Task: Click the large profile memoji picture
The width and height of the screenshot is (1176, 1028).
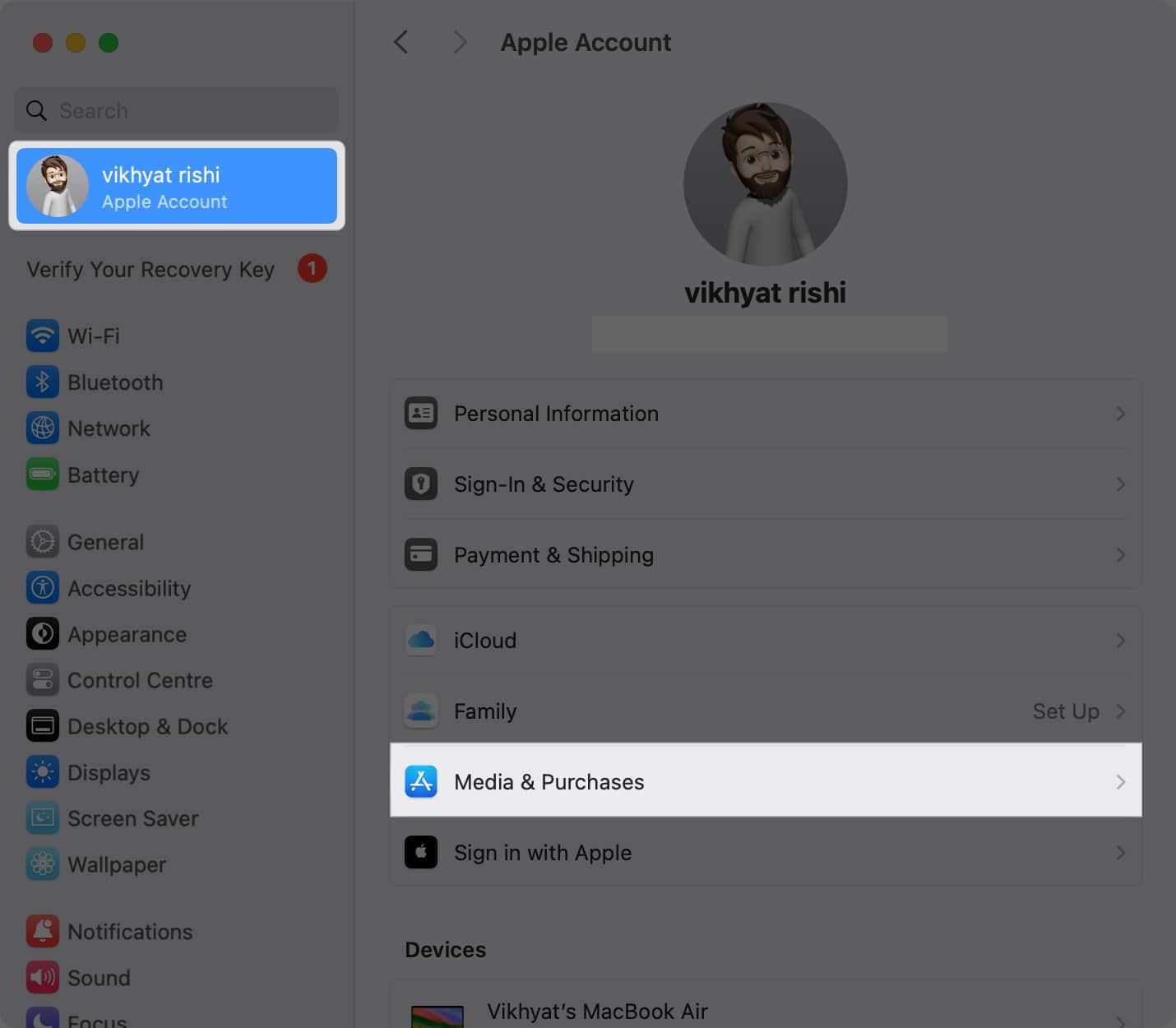Action: point(766,184)
